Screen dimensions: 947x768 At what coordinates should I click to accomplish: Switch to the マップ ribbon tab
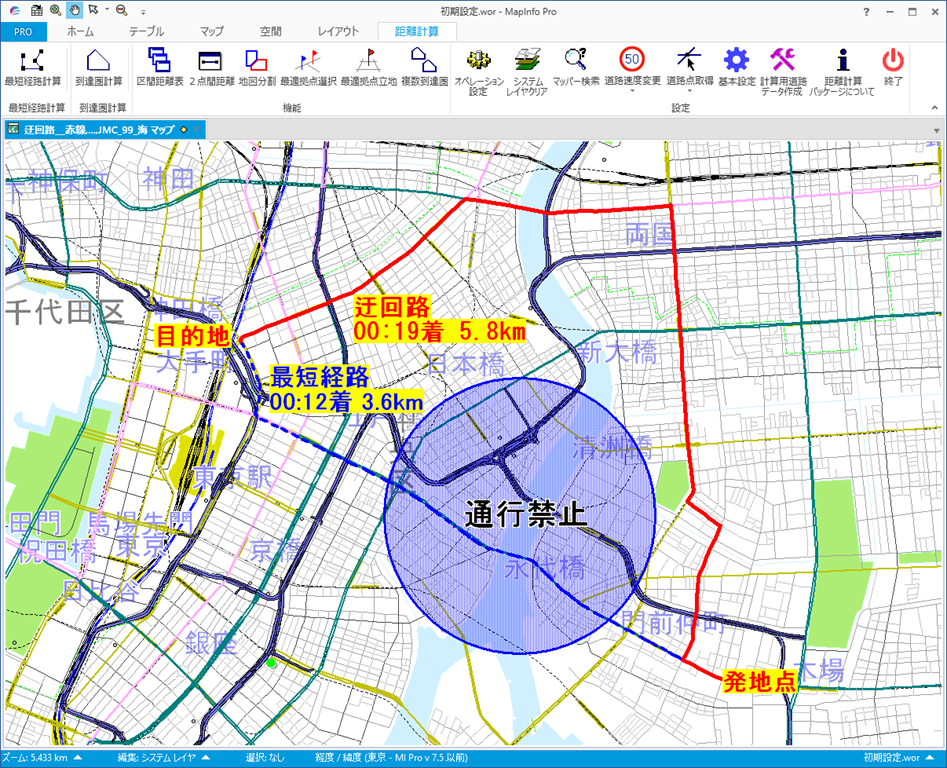pos(211,31)
